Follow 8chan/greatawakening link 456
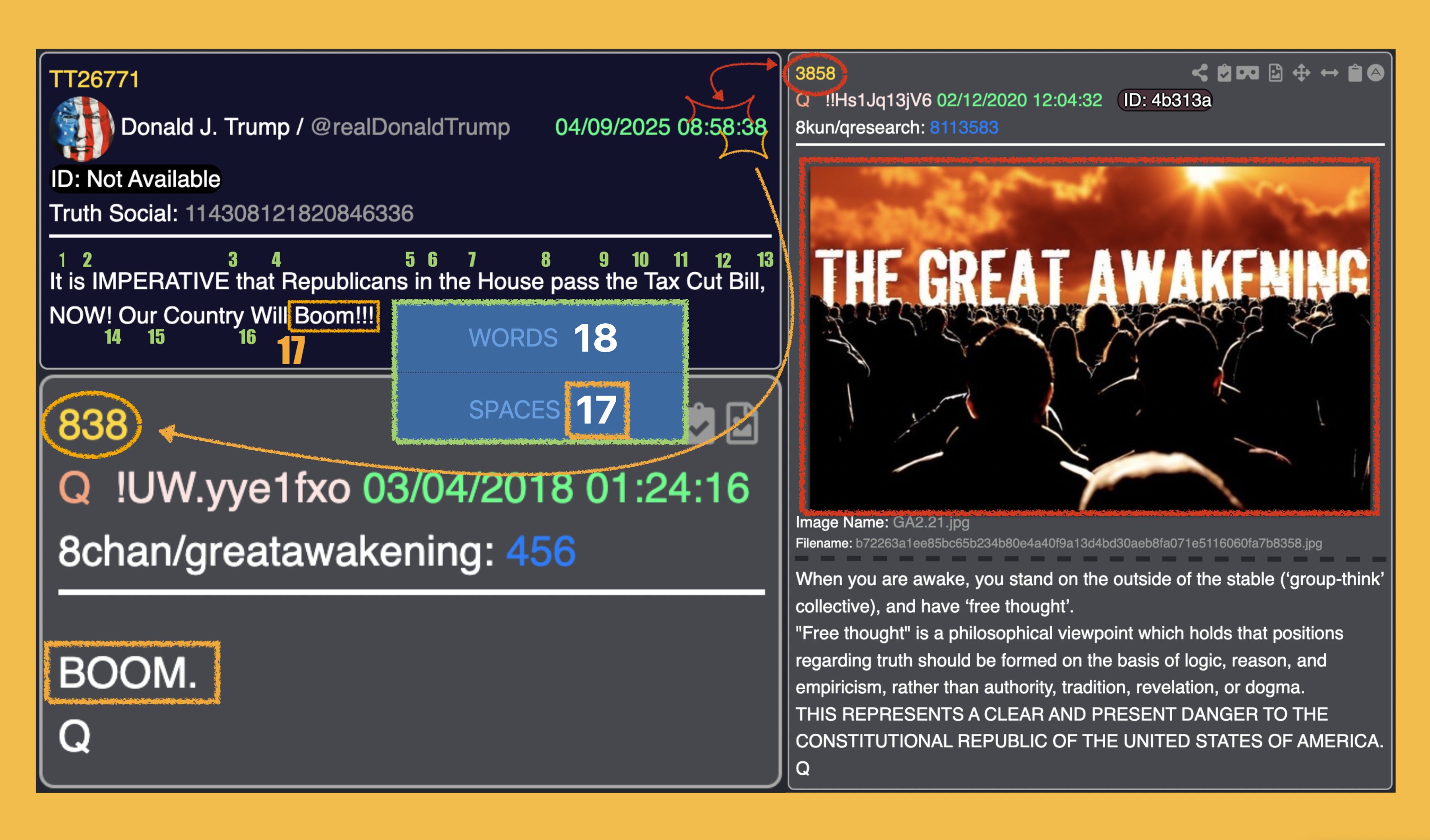Screen dimensions: 1430x840 tap(541, 551)
